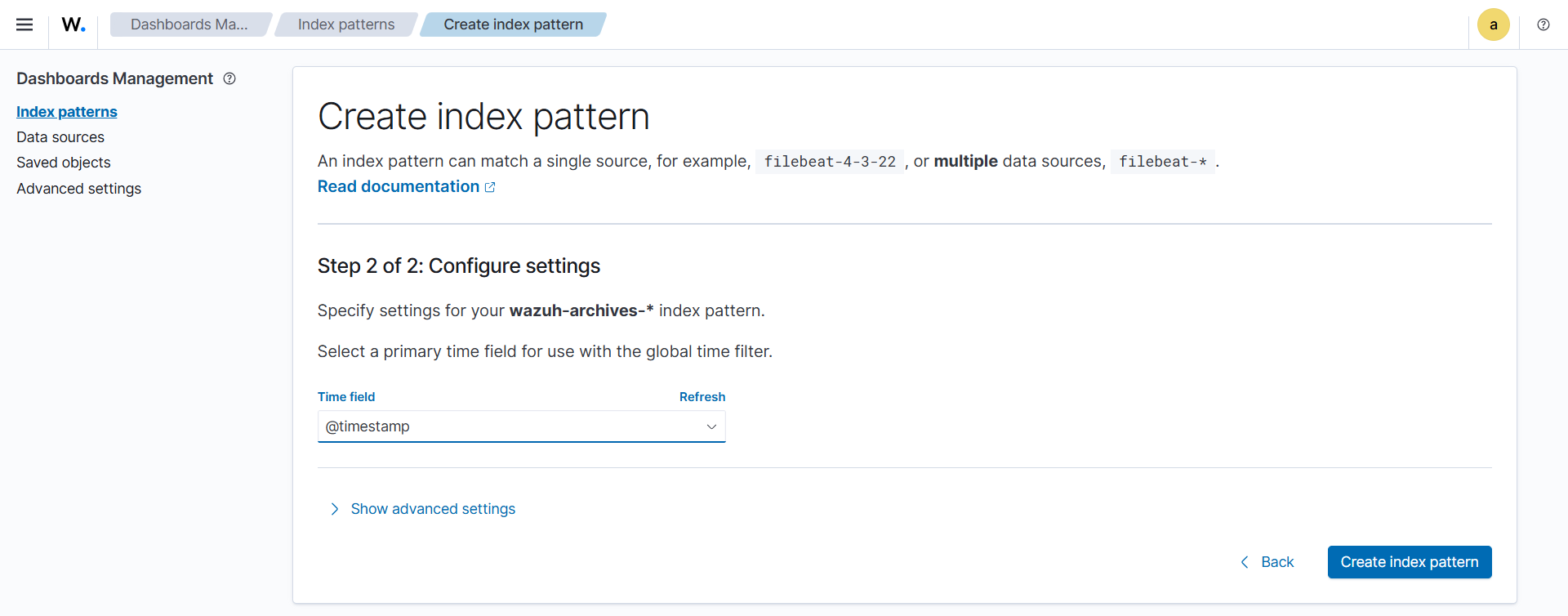
Task: Open Saved objects in the sidebar
Action: coord(64,163)
